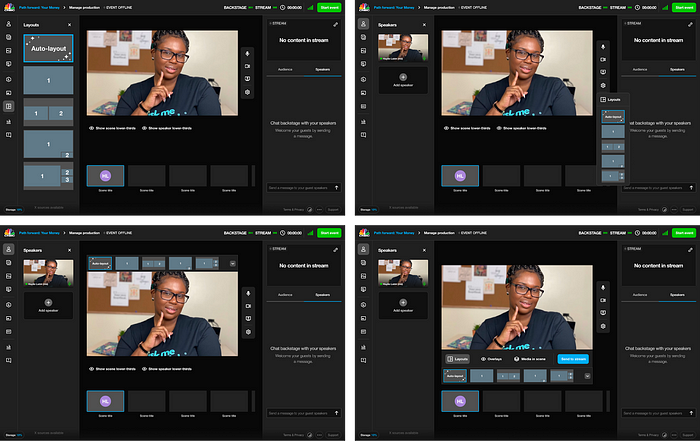This screenshot has width=700, height=441.
Task: Click screen-share icon beside video in bottom-left screenshot
Action: pyautogui.click(x=248, y=319)
